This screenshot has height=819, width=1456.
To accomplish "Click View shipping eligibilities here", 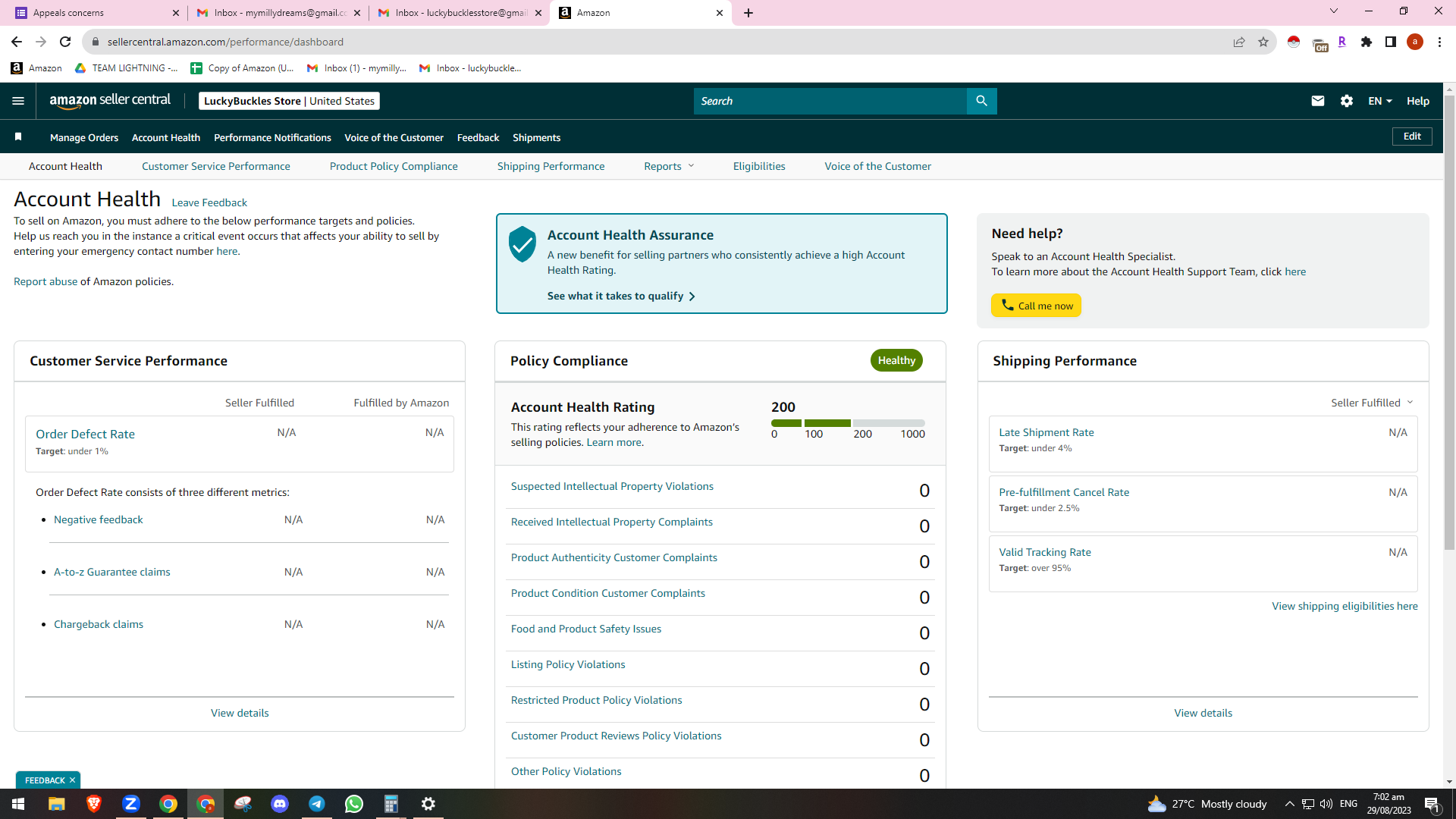I will coord(1345,606).
